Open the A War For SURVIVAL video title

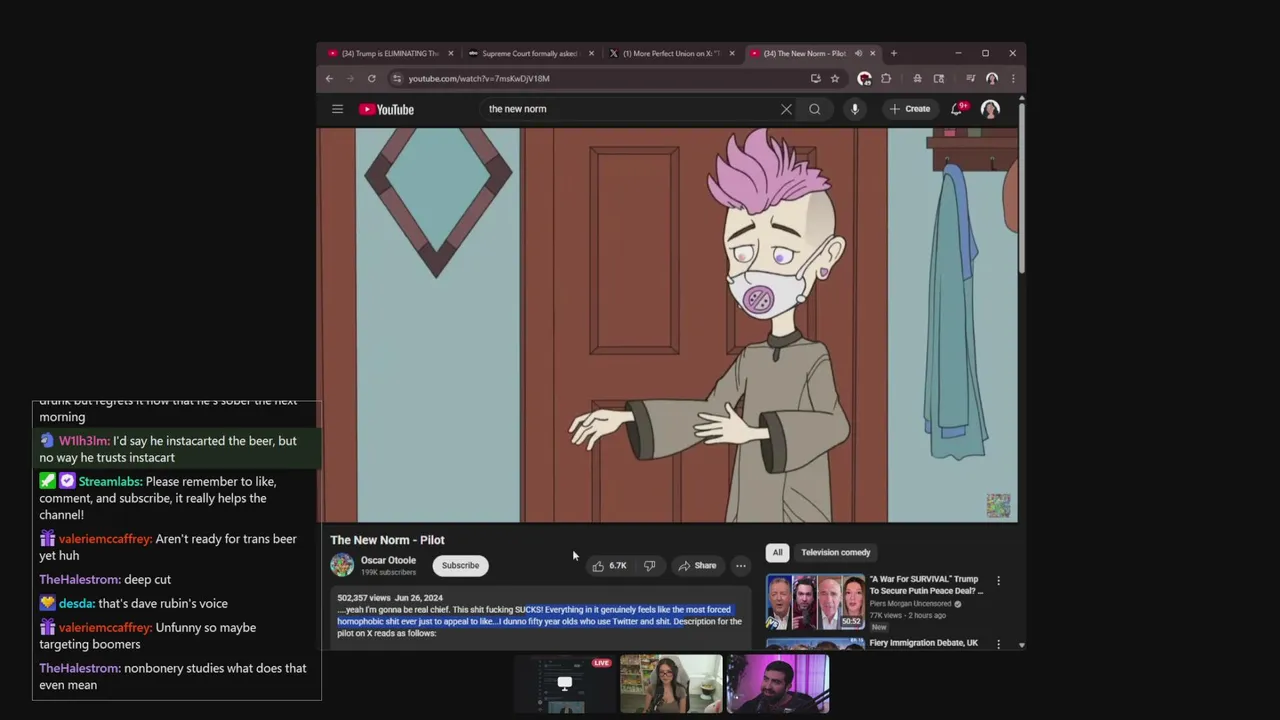point(925,585)
